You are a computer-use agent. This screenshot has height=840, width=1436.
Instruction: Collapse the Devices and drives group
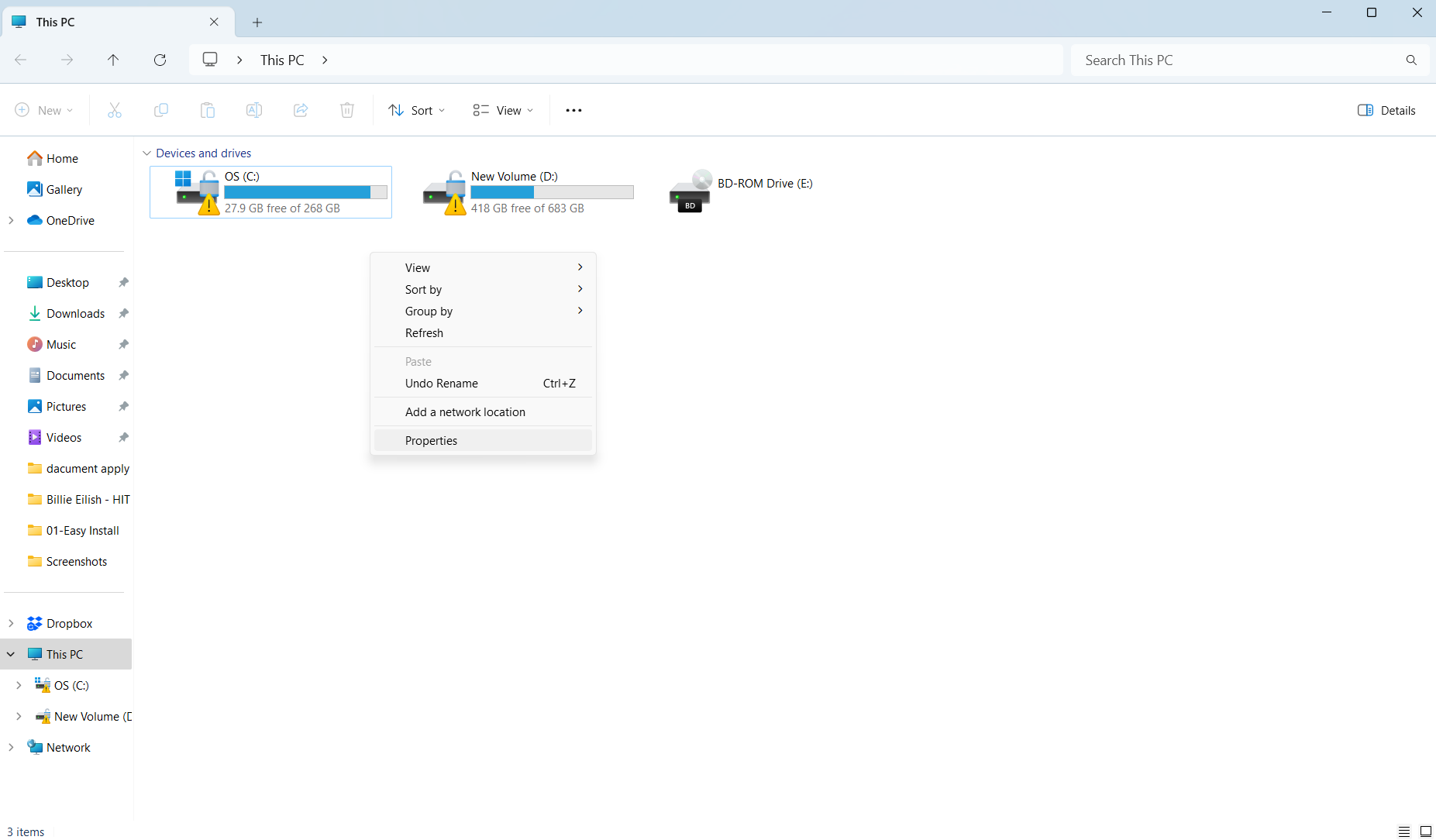146,153
